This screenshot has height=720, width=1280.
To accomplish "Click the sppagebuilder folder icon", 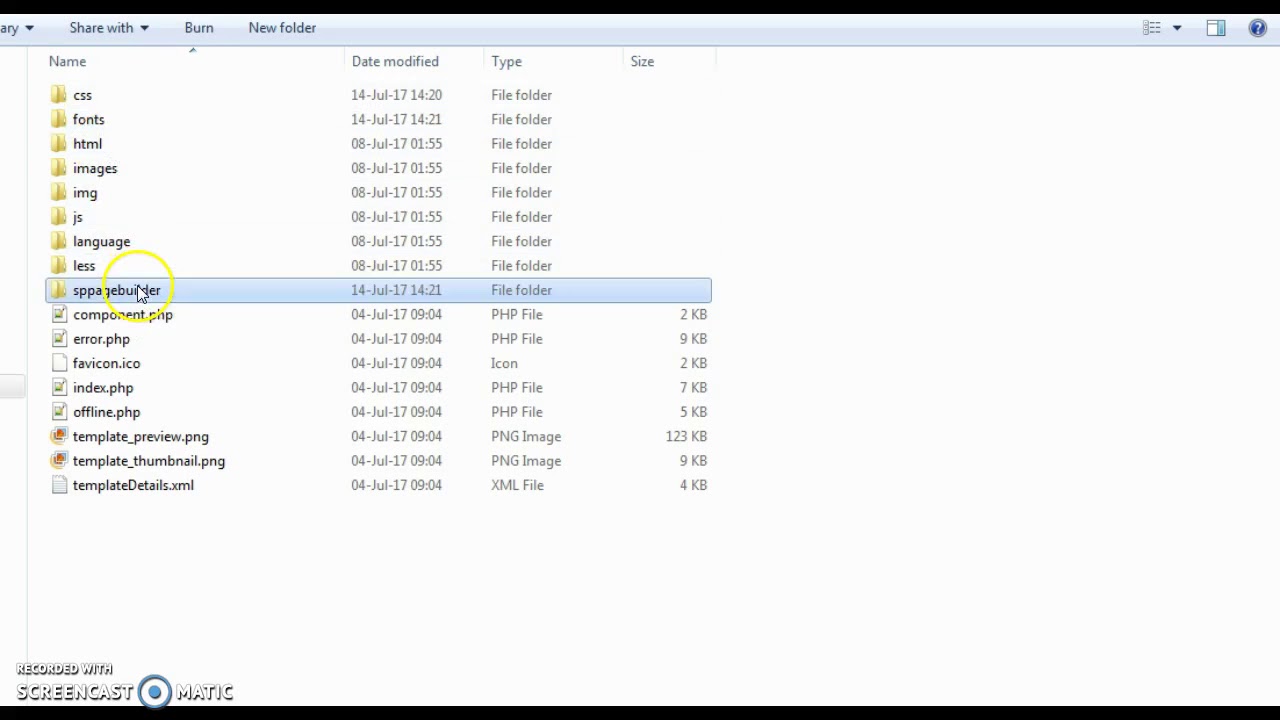I will [x=59, y=290].
